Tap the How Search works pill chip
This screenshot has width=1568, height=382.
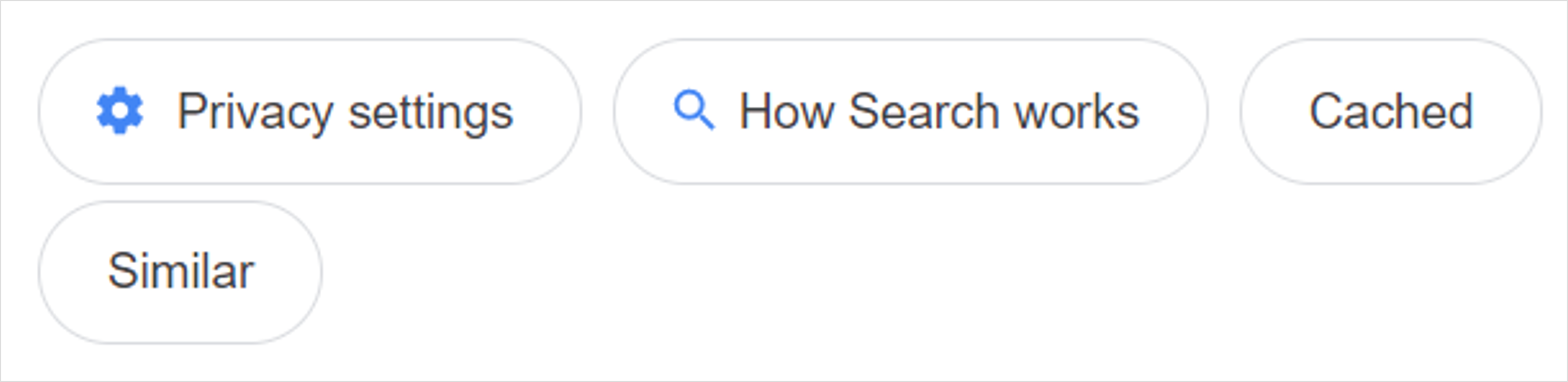tap(910, 111)
